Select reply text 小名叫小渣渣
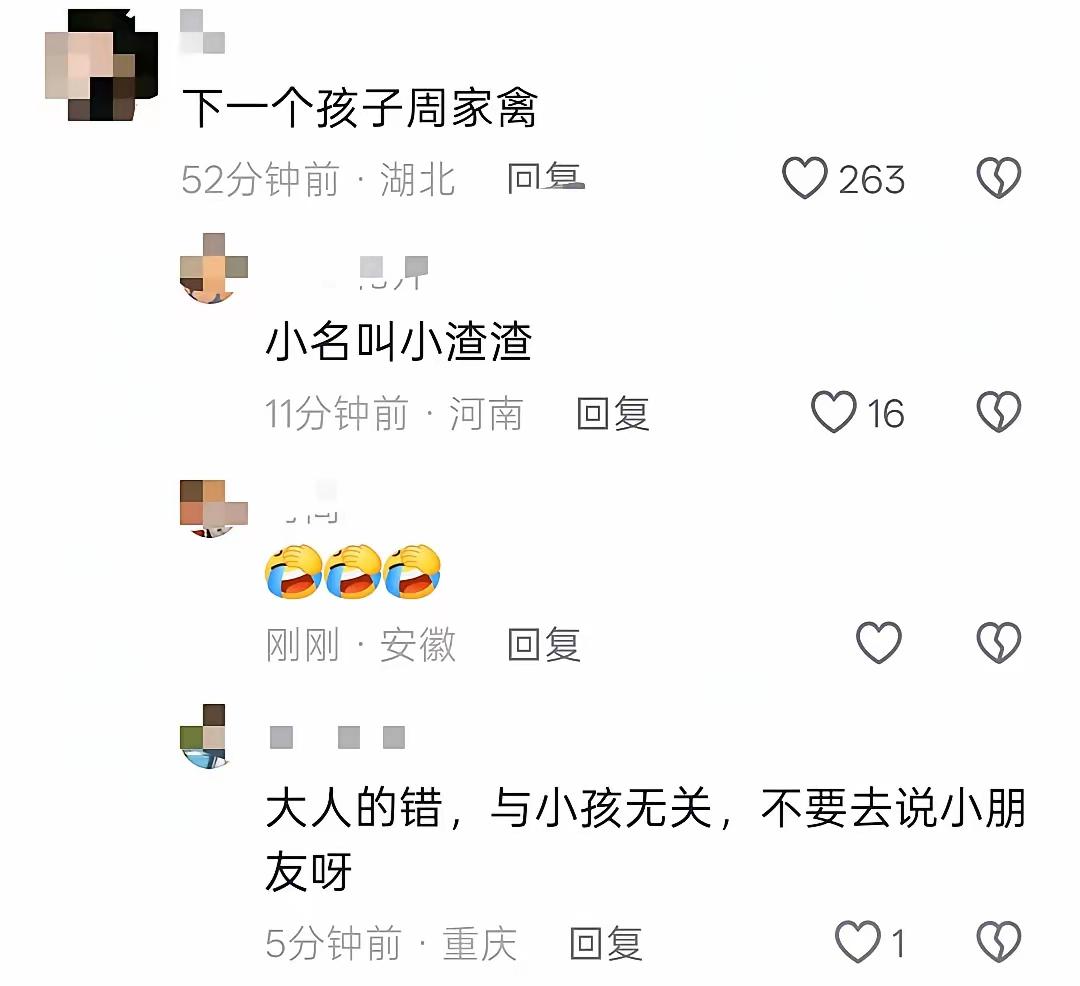1080x986 pixels. pos(398,342)
